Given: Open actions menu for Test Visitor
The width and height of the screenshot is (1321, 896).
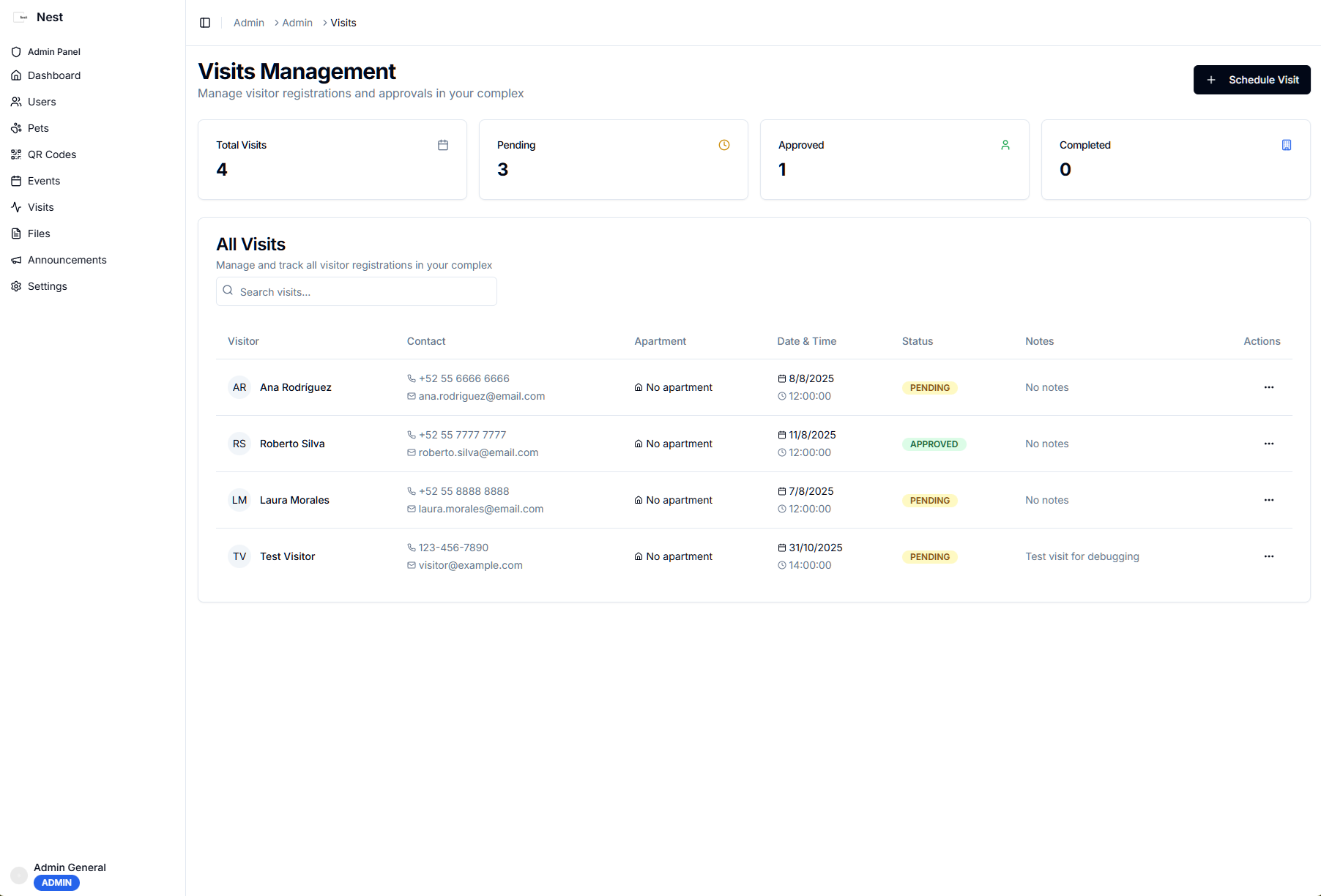Looking at the screenshot, I should click(1269, 556).
